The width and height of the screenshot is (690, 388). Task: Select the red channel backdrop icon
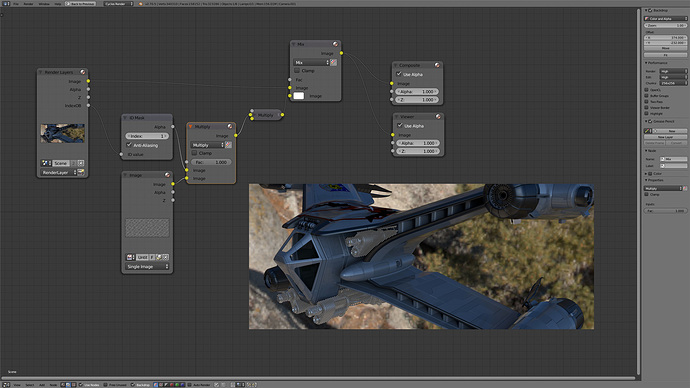coord(172,384)
